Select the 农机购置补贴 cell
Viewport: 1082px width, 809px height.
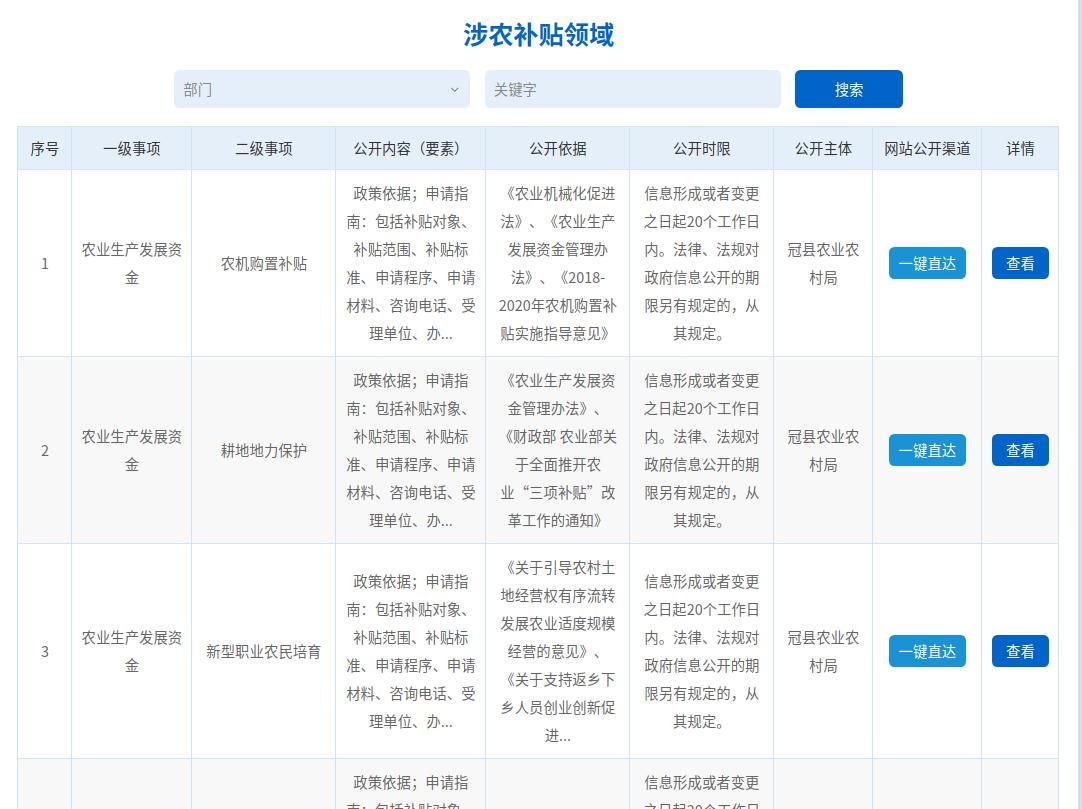pyautogui.click(x=264, y=264)
